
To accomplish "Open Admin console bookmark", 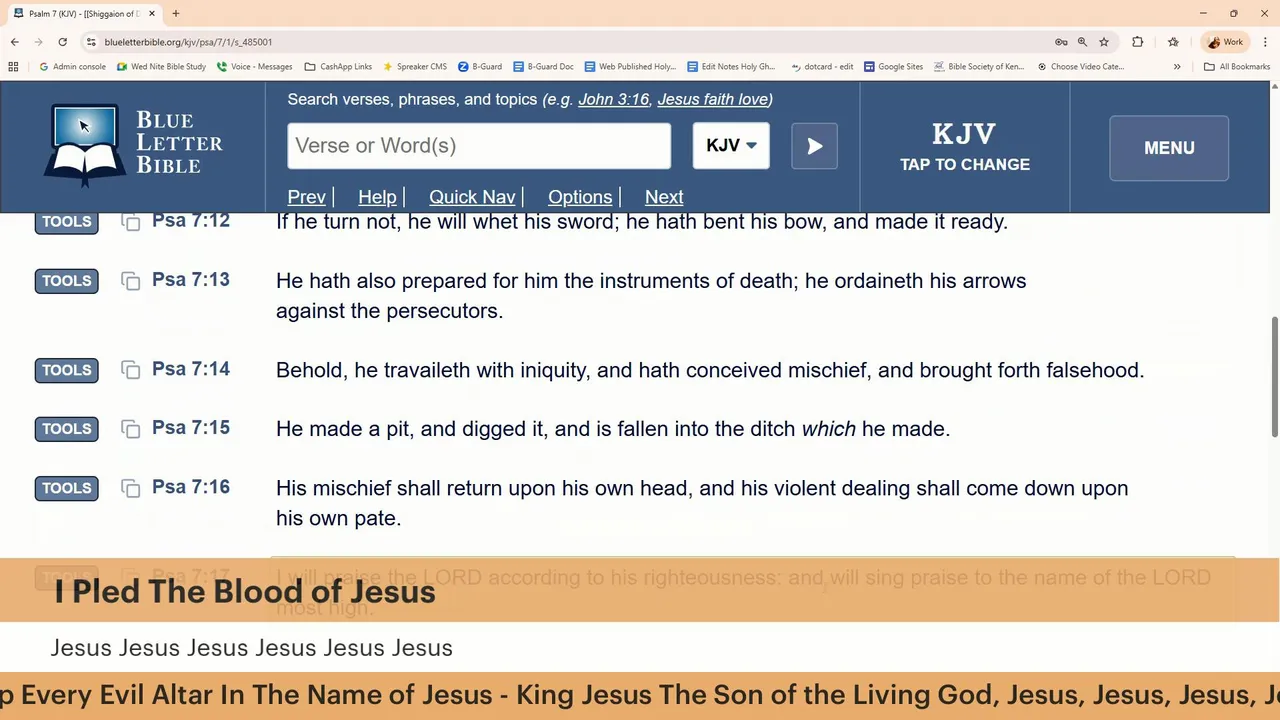I will [72, 67].
